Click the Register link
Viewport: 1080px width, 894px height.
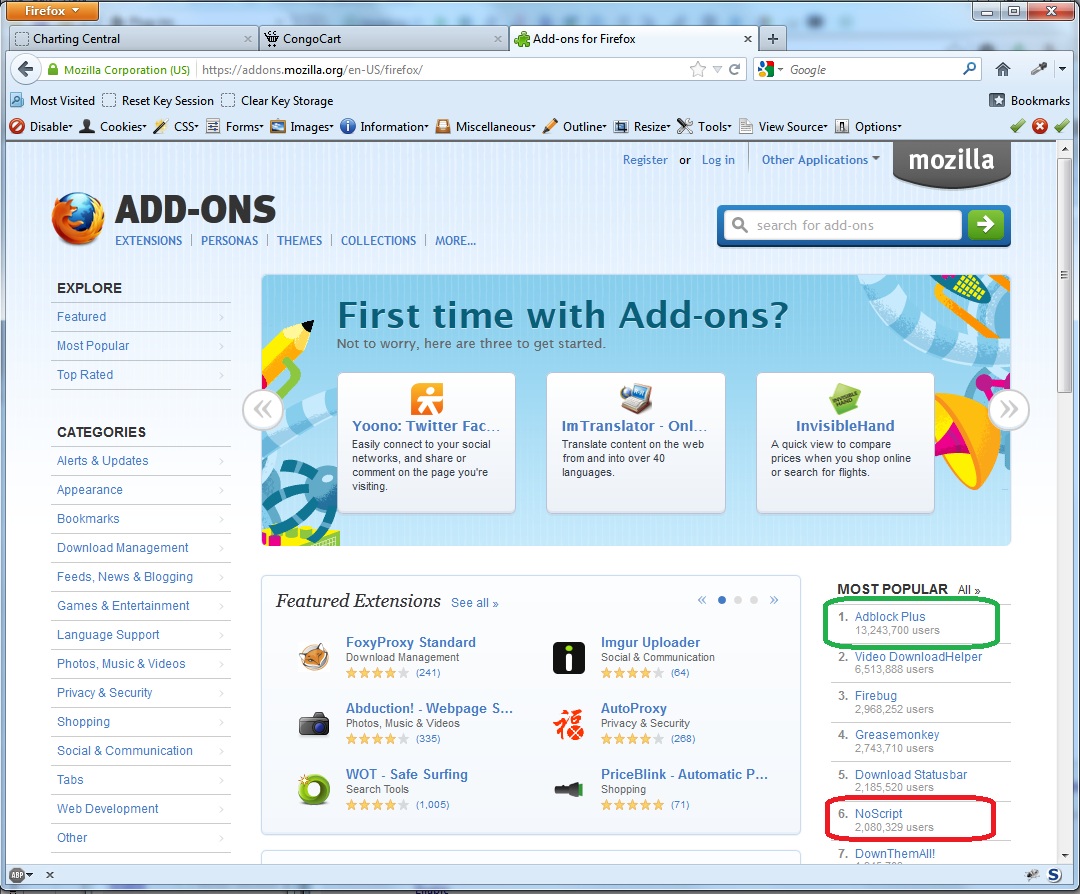point(645,160)
